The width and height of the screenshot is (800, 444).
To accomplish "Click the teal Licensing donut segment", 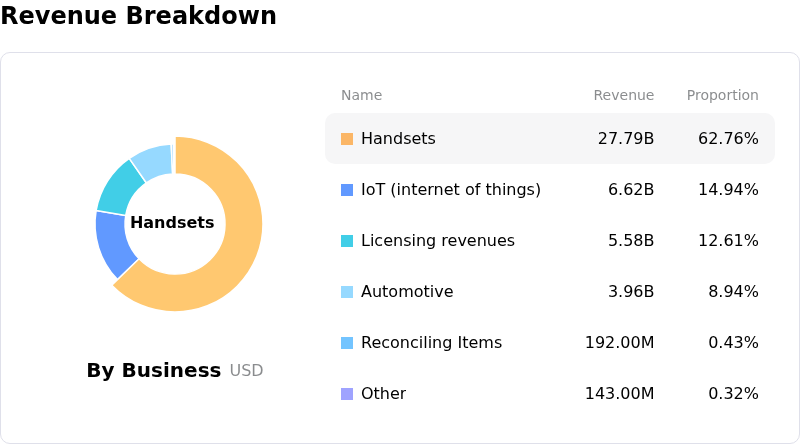I will 119,187.
